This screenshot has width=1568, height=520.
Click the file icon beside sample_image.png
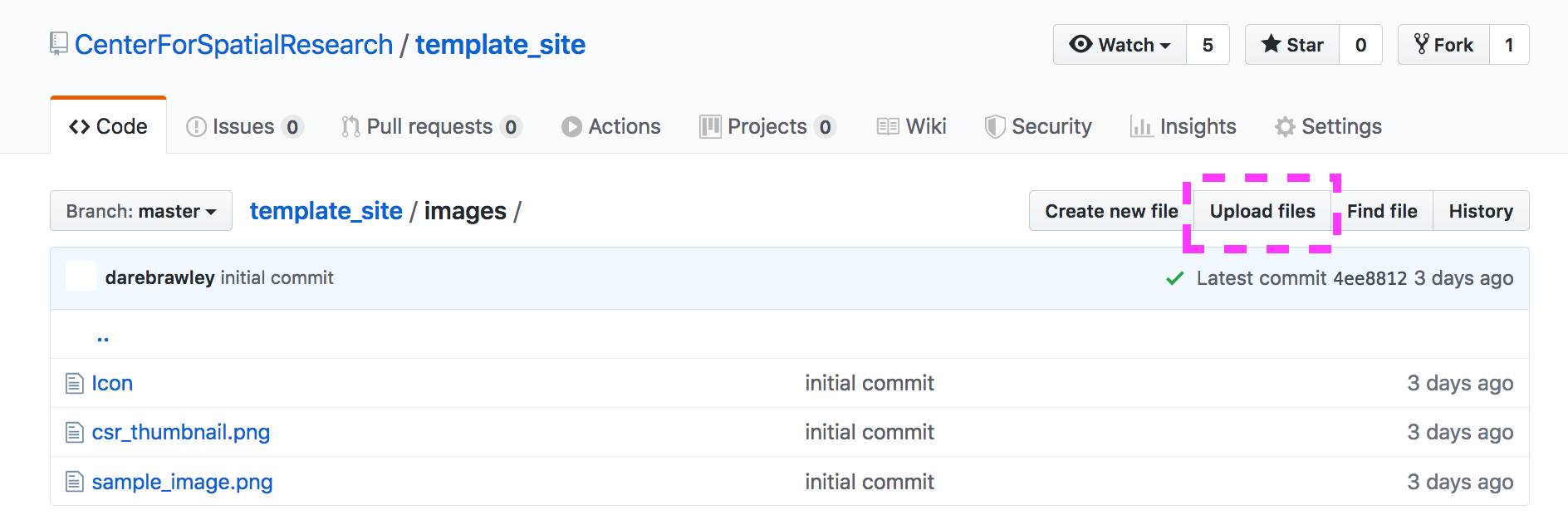75,482
